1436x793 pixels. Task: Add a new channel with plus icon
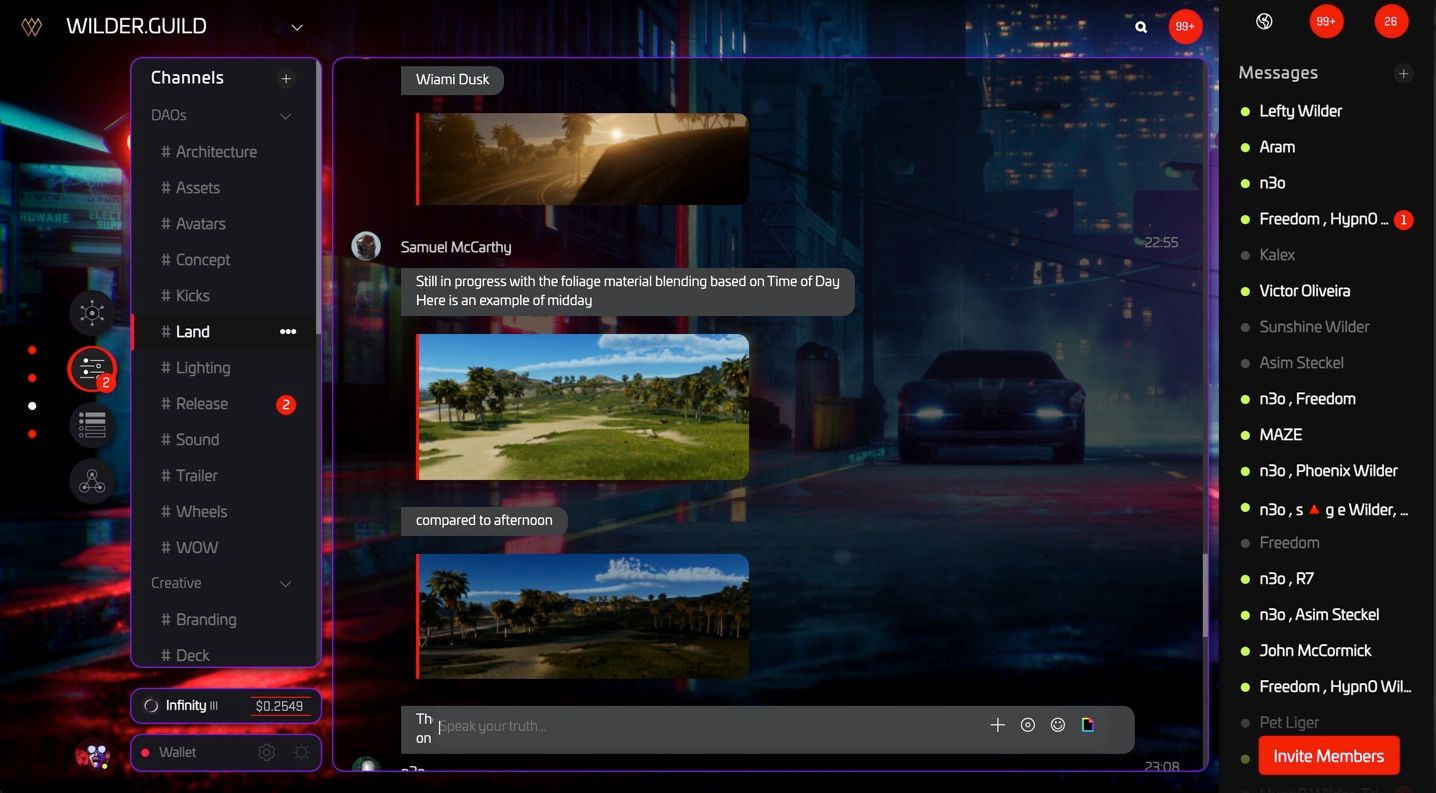[286, 78]
